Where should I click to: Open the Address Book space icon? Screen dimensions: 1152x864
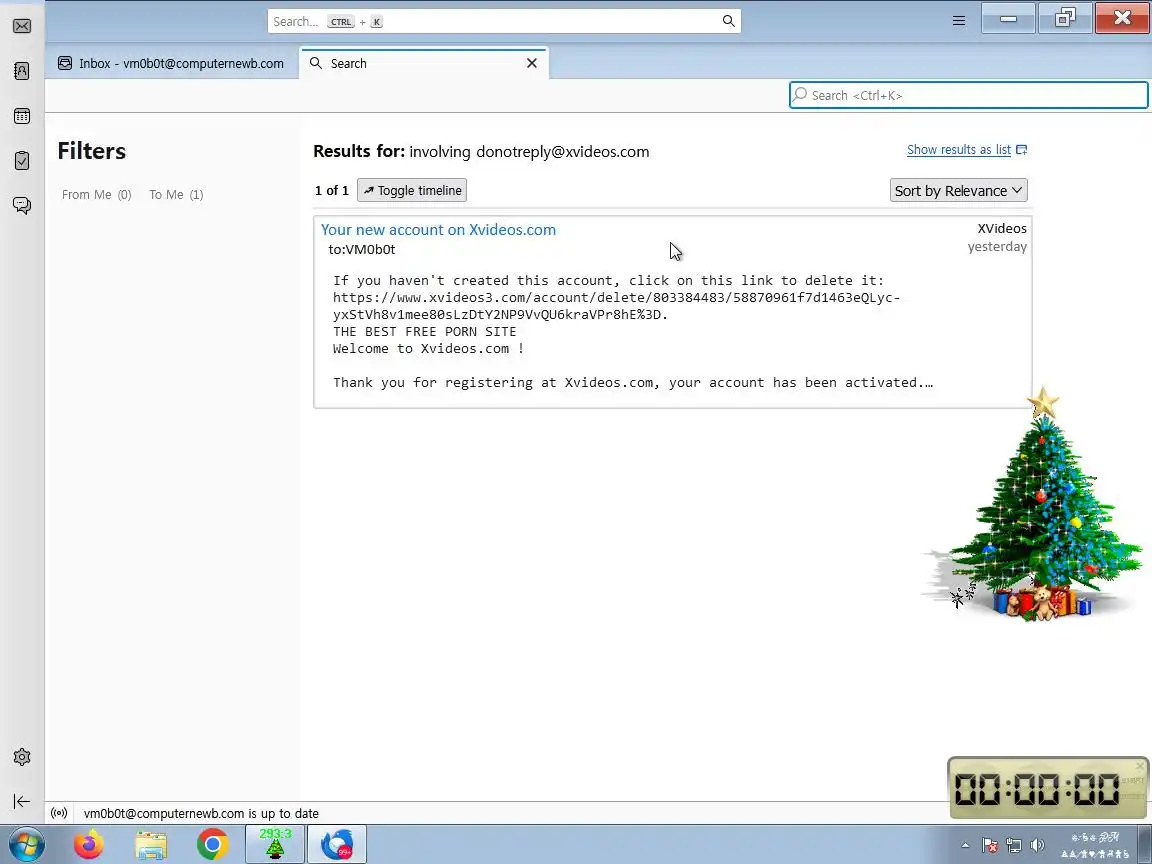22,71
